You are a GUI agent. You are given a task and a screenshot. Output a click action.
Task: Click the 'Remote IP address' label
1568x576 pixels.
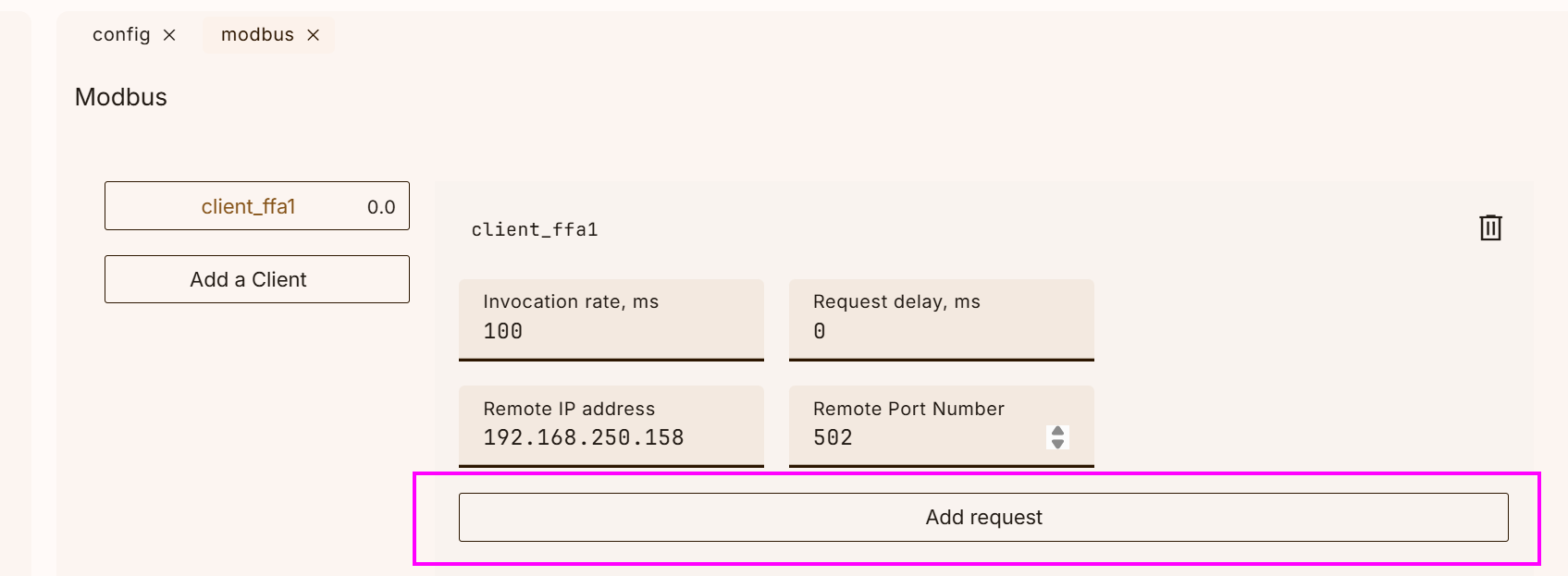click(569, 409)
